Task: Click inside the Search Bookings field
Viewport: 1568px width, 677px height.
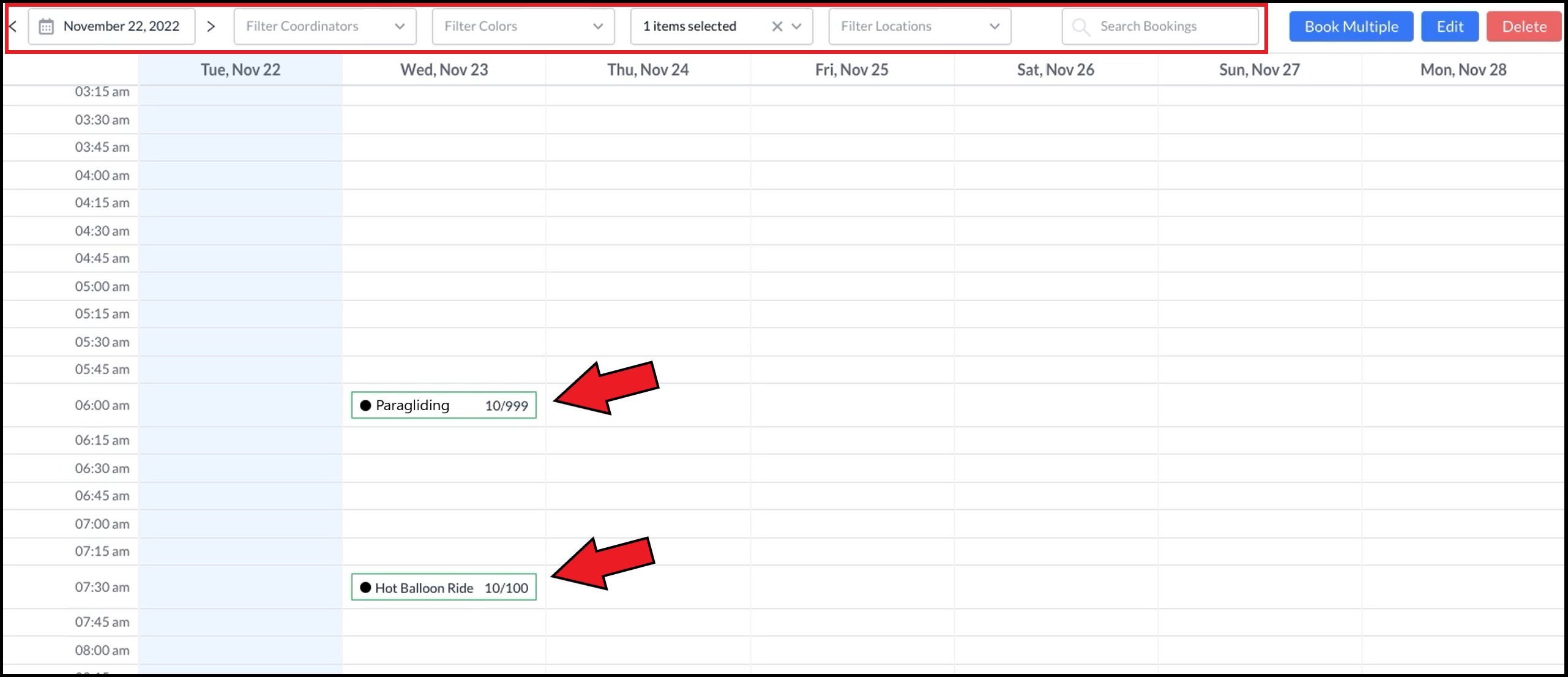Action: coord(1163,26)
